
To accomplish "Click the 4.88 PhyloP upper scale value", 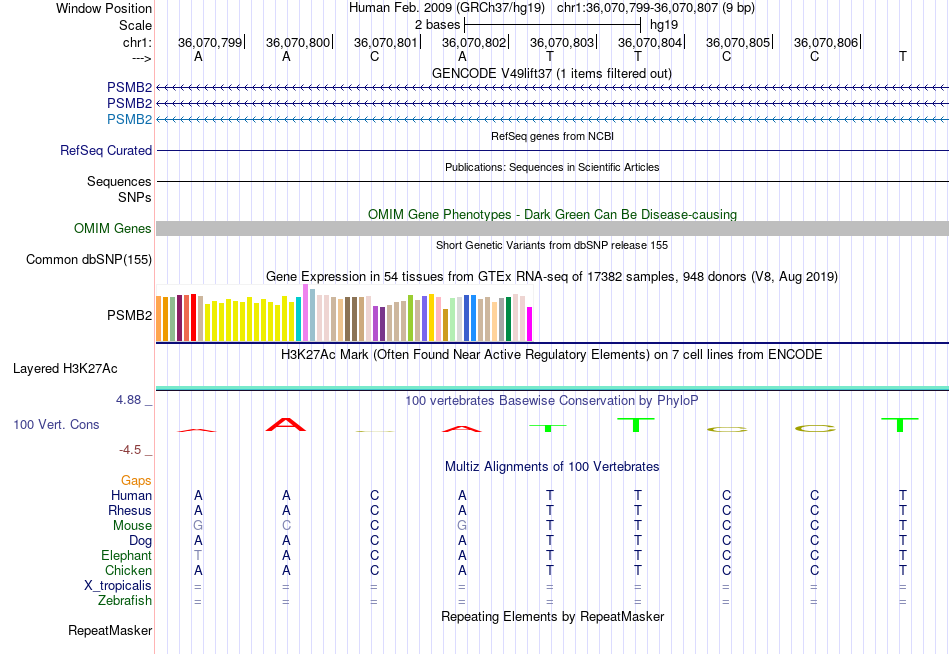I will click(128, 400).
